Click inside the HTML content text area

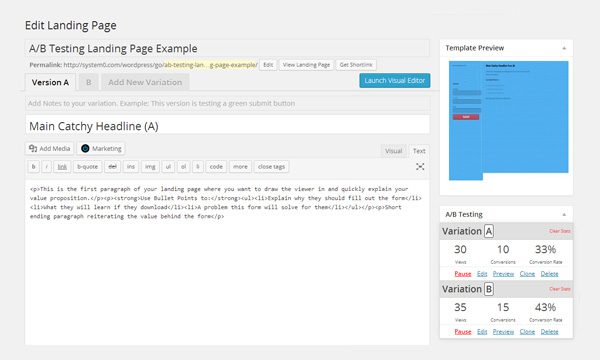point(227,262)
